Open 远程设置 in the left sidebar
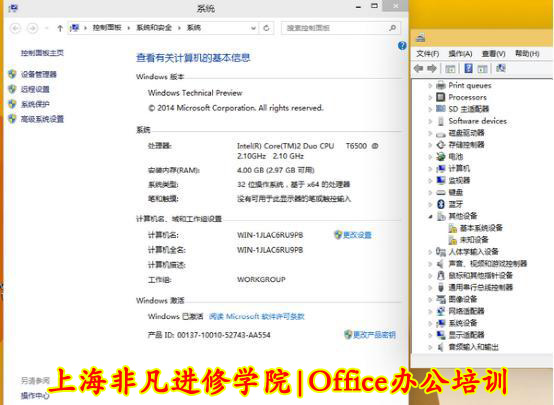Screen dimensions: 554x405 (x=35, y=89)
